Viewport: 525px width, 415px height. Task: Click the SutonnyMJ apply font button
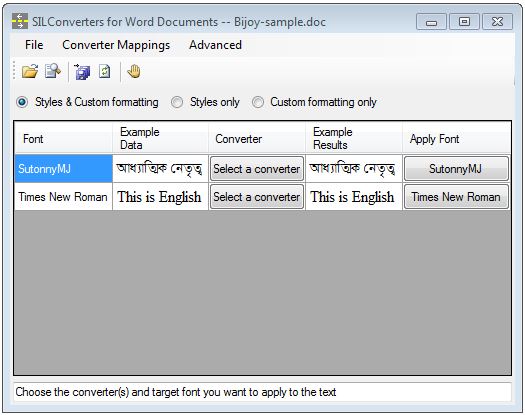point(456,169)
